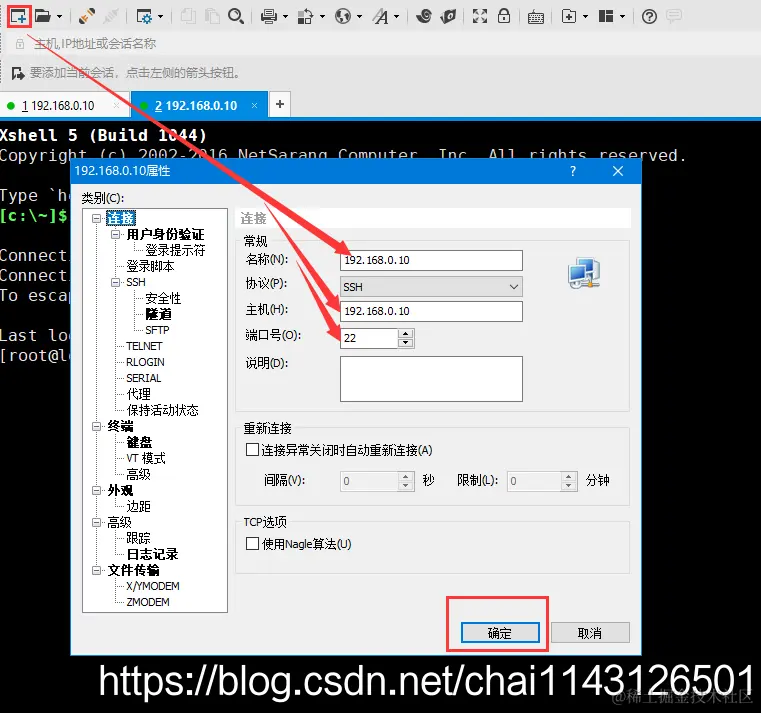Viewport: 761px width, 713px height.
Task: Close the tab 2 192.168.0.10
Action: (x=254, y=105)
